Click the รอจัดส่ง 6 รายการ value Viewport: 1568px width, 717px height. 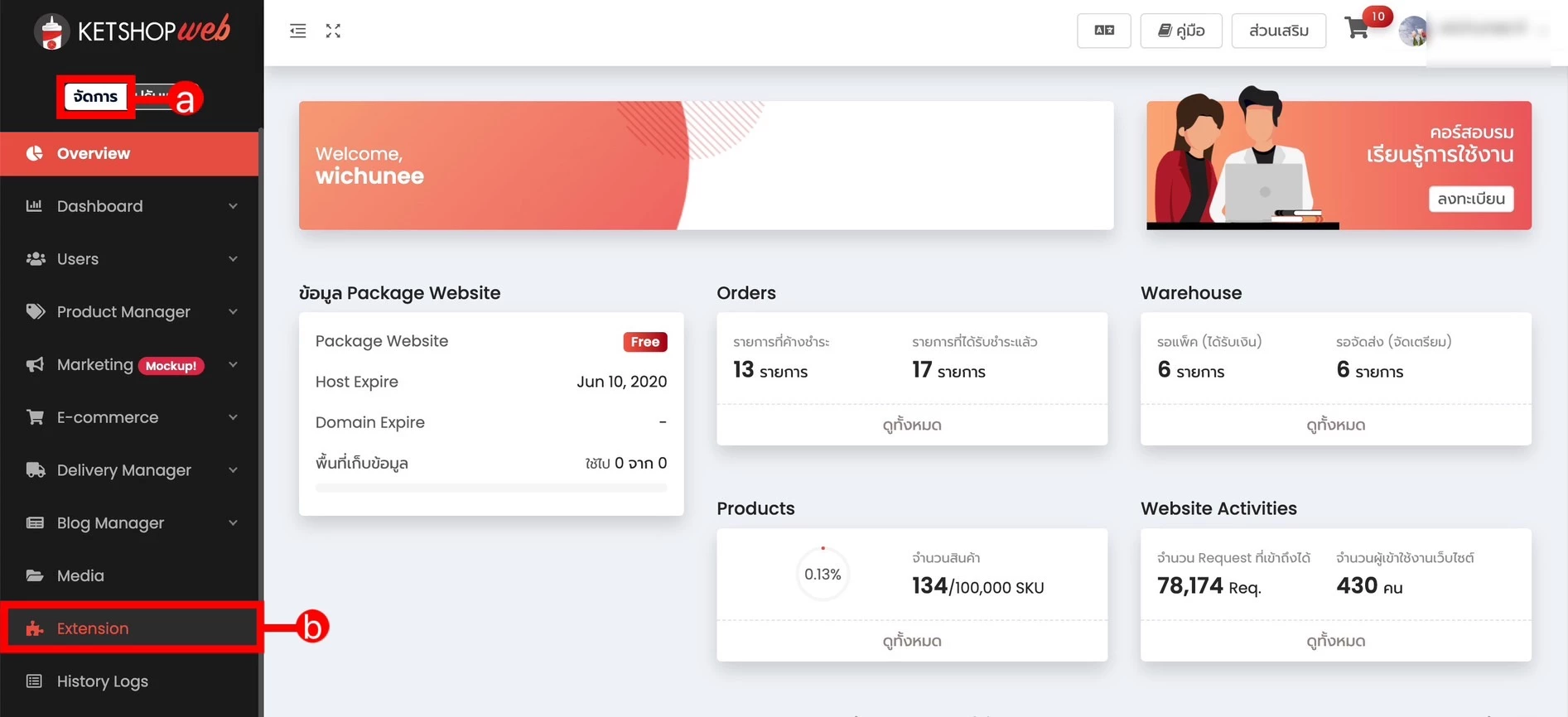point(1369,370)
